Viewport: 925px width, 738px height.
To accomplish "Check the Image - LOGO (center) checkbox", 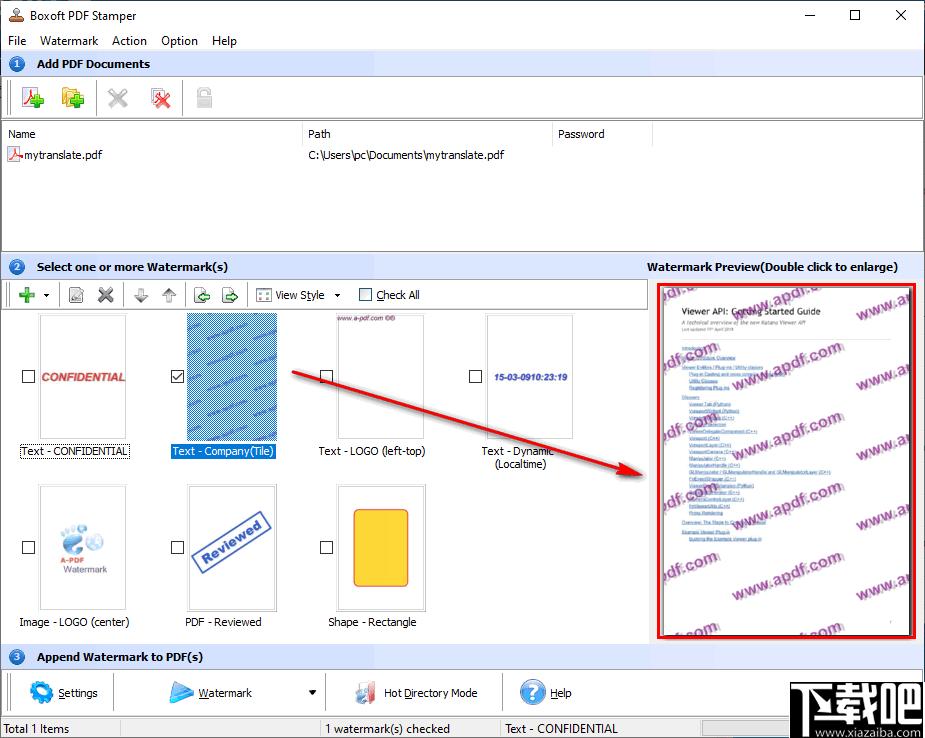I will coord(28,547).
